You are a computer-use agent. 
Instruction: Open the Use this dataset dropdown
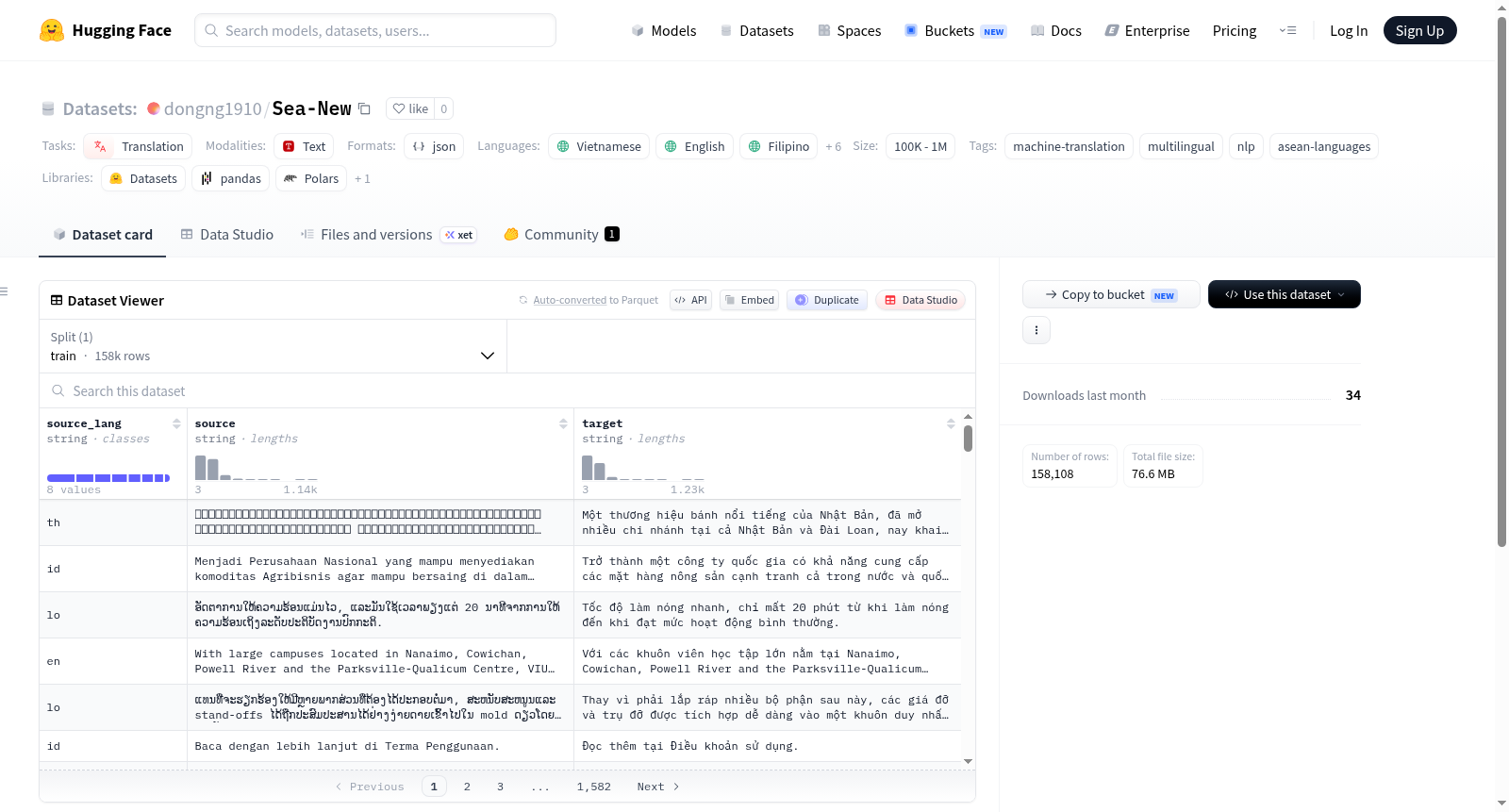(1285, 294)
